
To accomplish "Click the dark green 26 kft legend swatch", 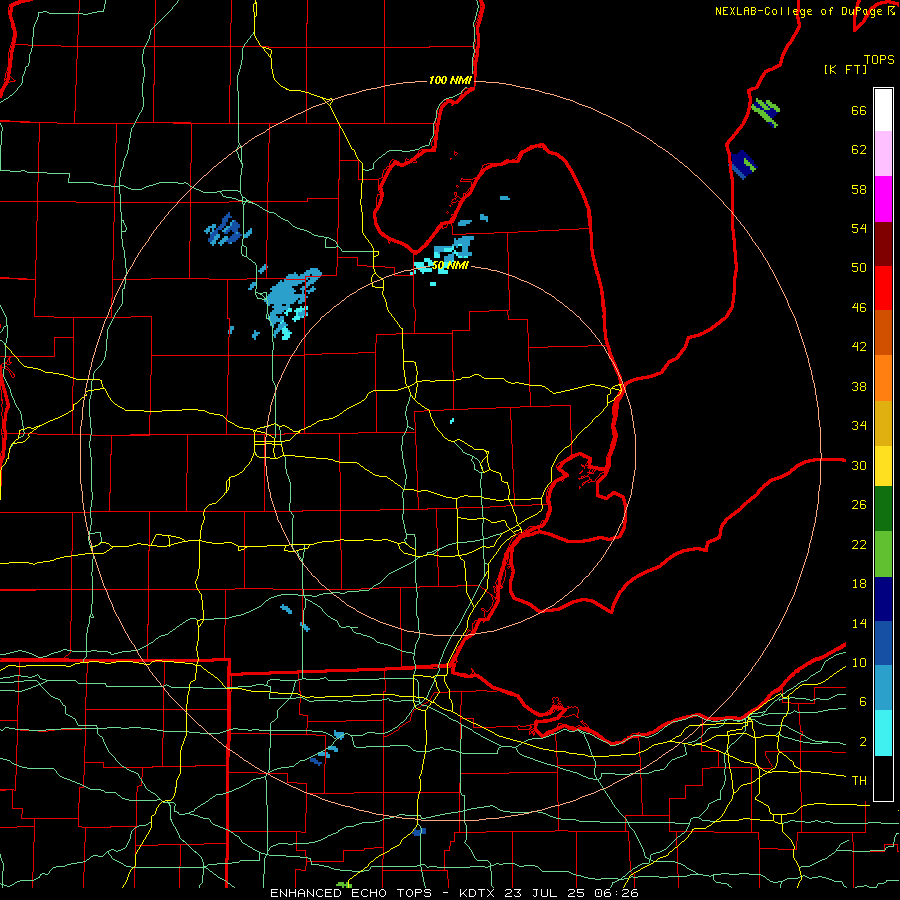I will (x=883, y=509).
